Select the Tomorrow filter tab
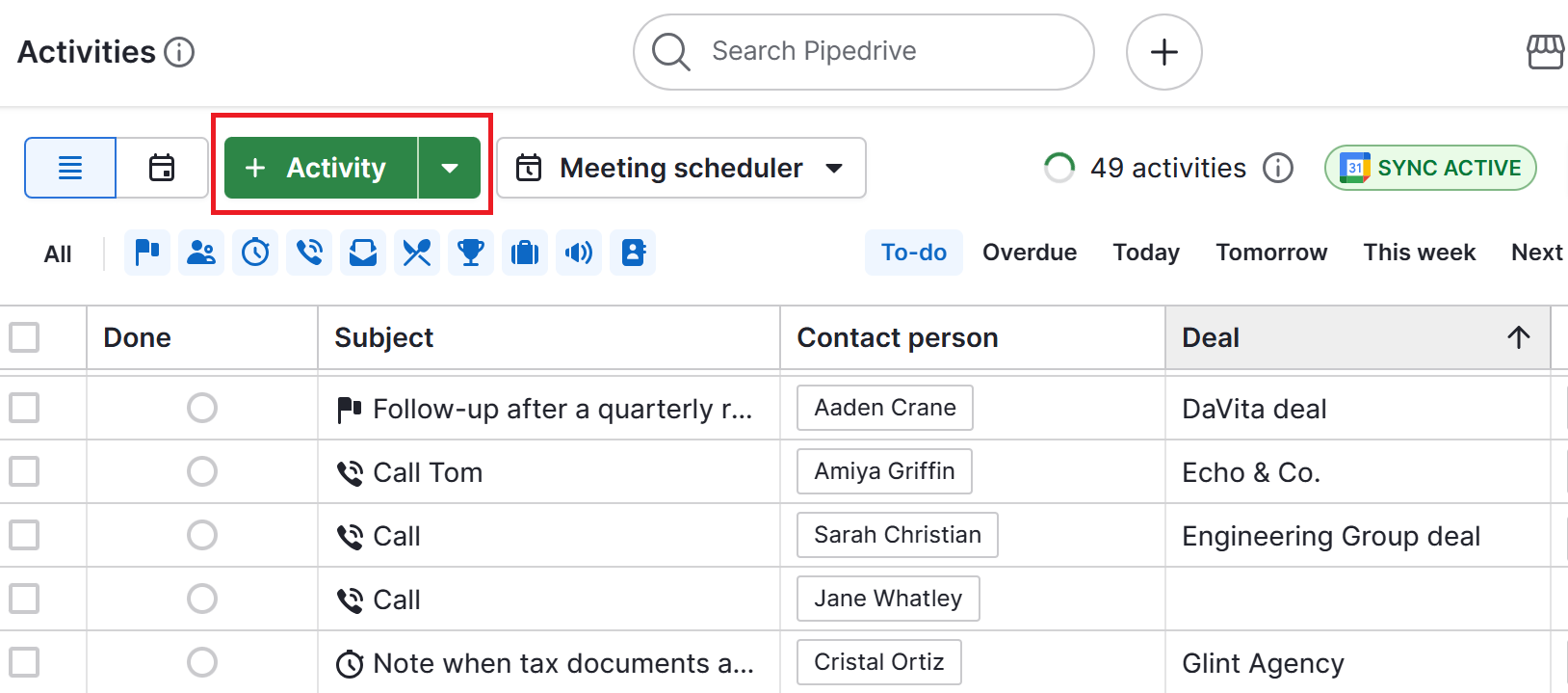 tap(1270, 252)
